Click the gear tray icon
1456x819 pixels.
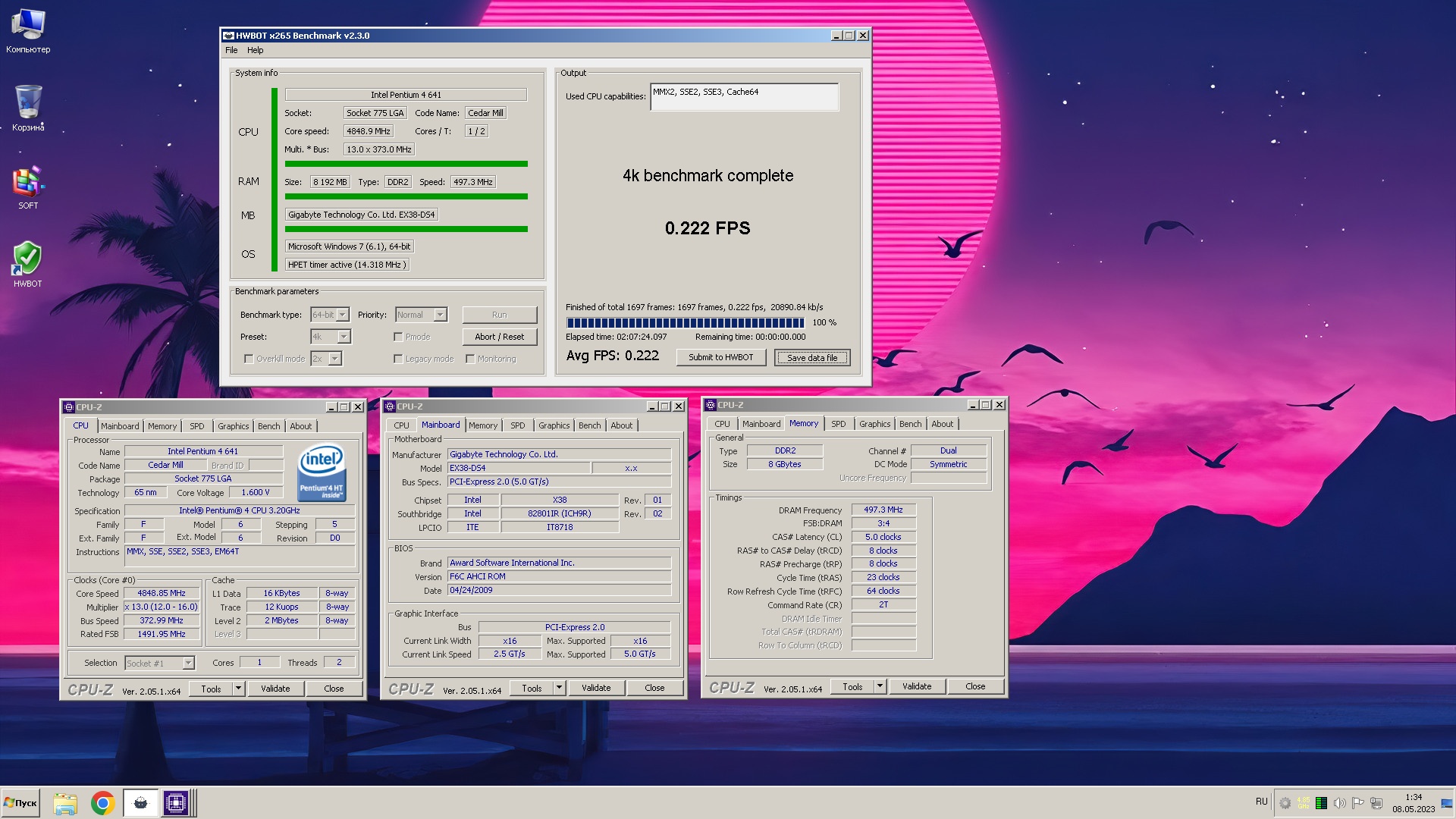point(1285,803)
